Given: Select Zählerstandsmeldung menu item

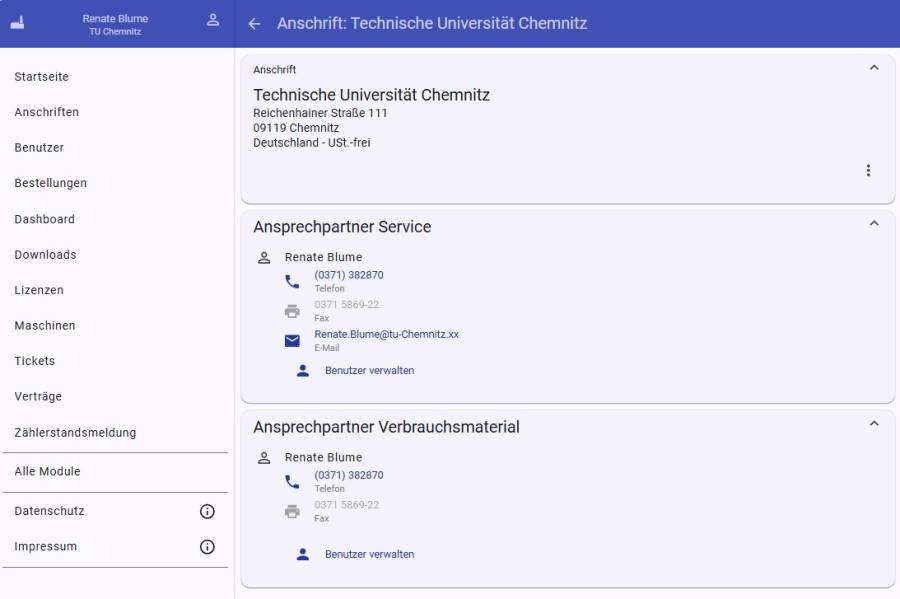Looking at the screenshot, I should point(75,433).
